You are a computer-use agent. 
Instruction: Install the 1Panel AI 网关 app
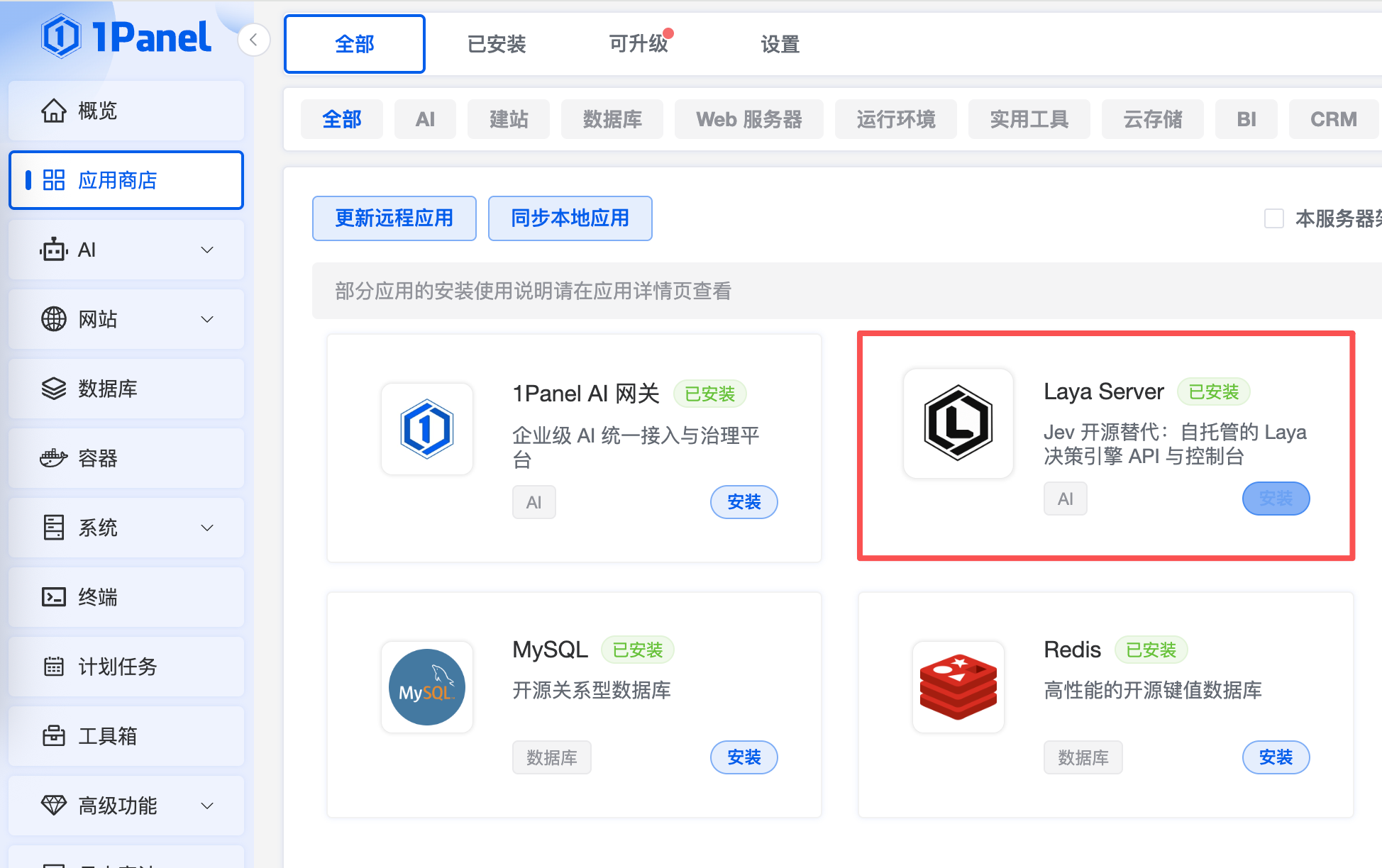[x=744, y=502]
